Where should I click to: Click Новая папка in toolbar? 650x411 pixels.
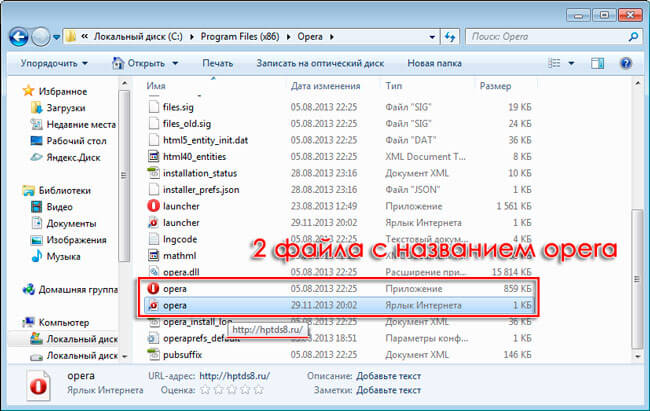pos(434,63)
